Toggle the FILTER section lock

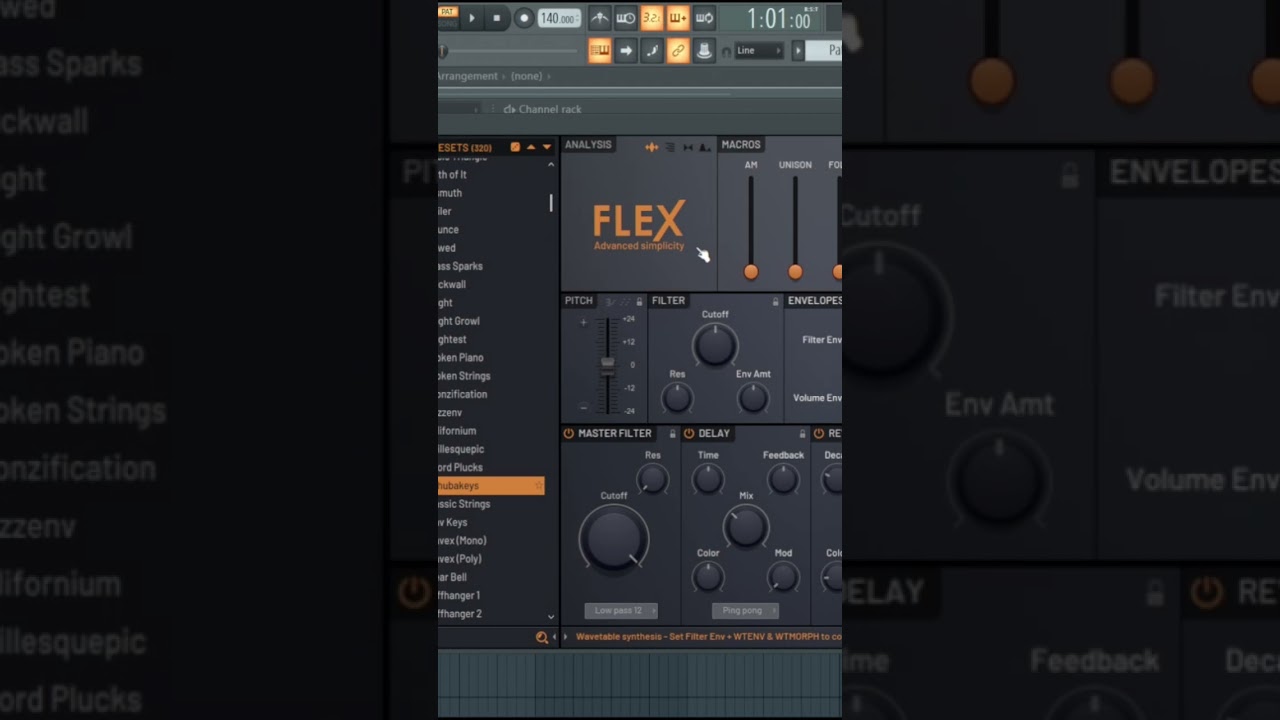(775, 301)
